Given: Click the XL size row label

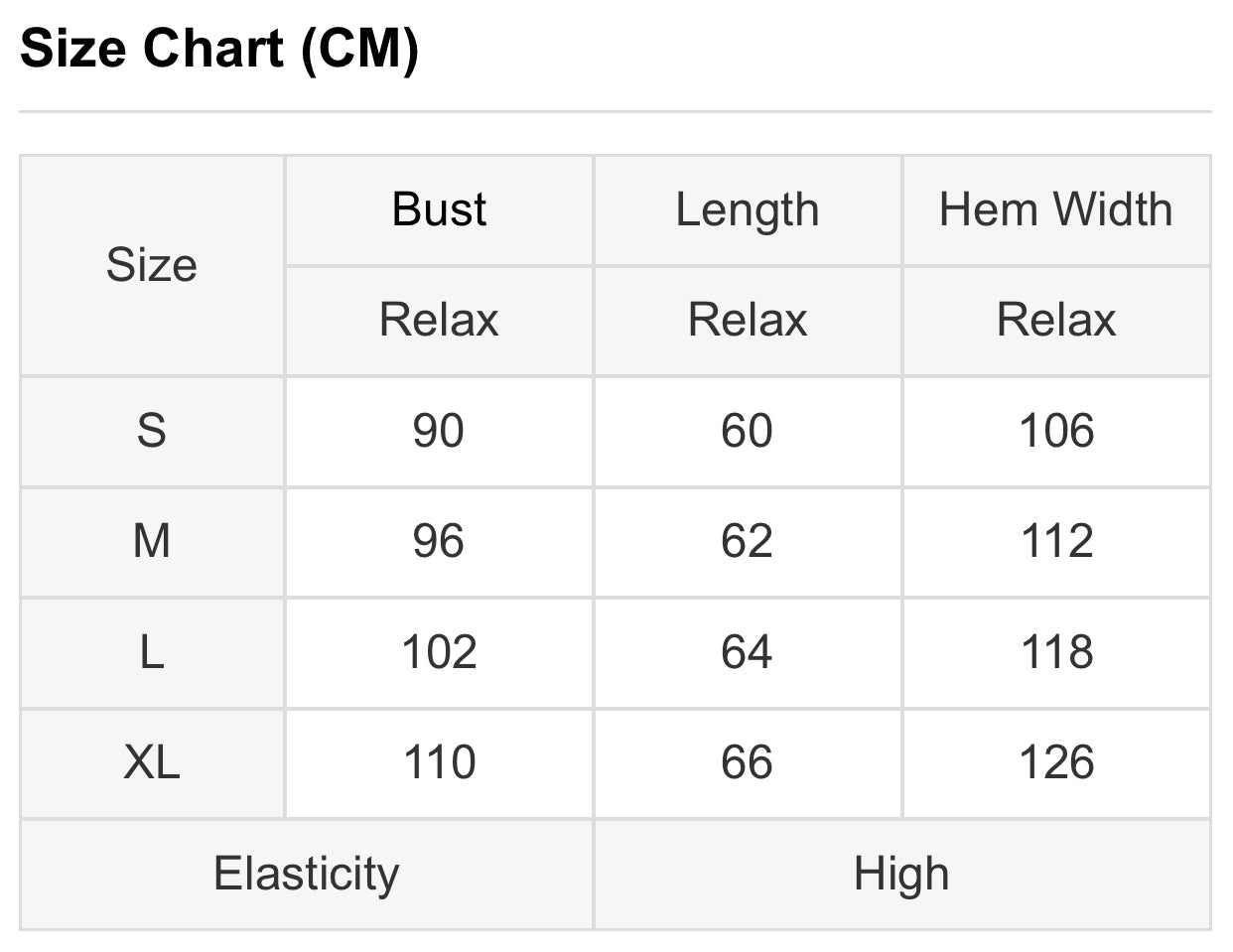Looking at the screenshot, I should [152, 762].
